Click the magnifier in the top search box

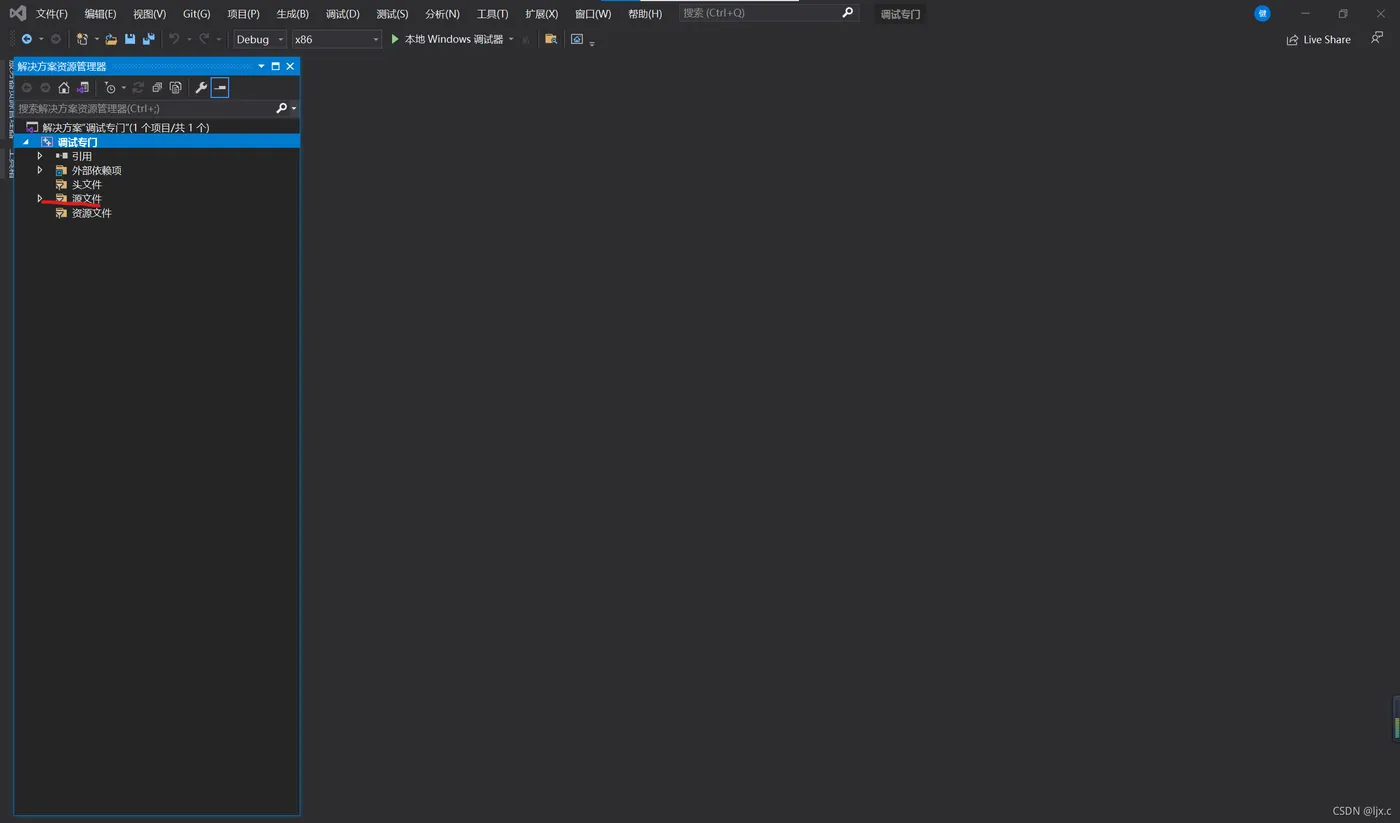coord(848,13)
